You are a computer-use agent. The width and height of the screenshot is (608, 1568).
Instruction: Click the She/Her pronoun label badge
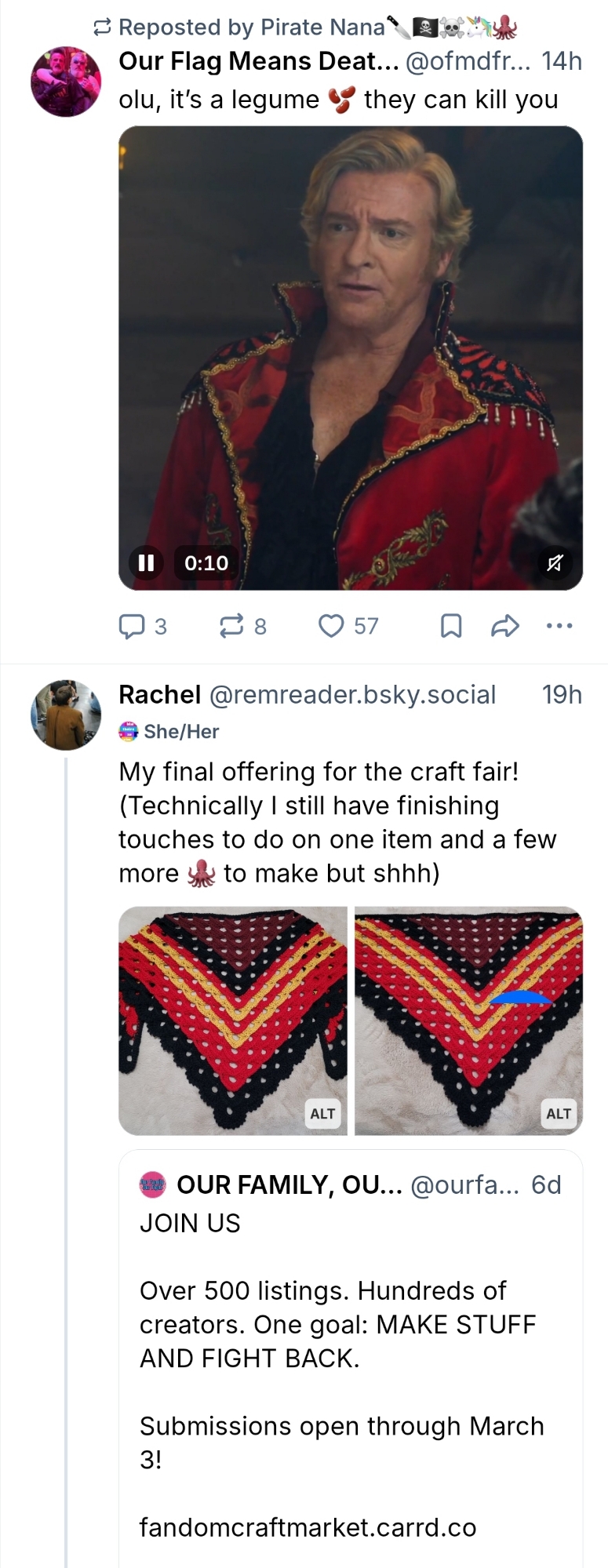[180, 731]
